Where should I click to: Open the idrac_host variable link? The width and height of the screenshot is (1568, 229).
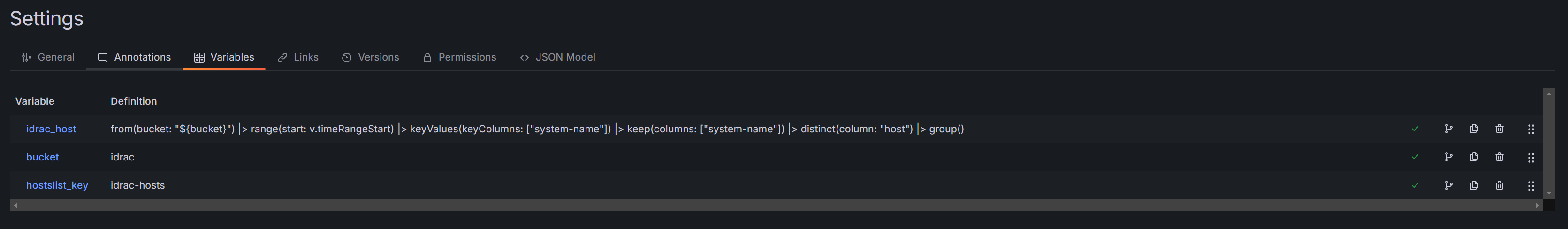tap(51, 129)
